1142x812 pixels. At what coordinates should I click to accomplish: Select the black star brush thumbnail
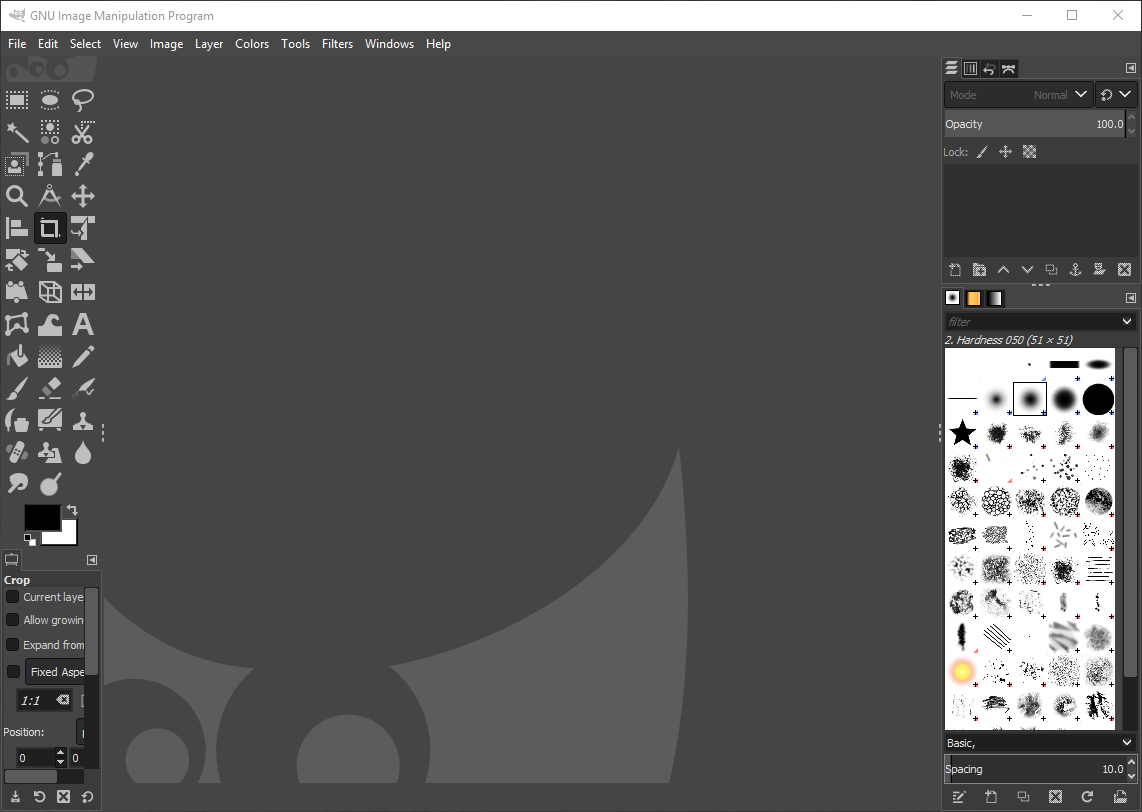click(963, 433)
